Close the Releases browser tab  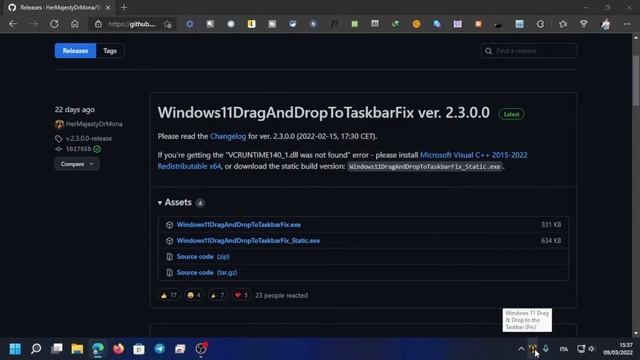108,7
